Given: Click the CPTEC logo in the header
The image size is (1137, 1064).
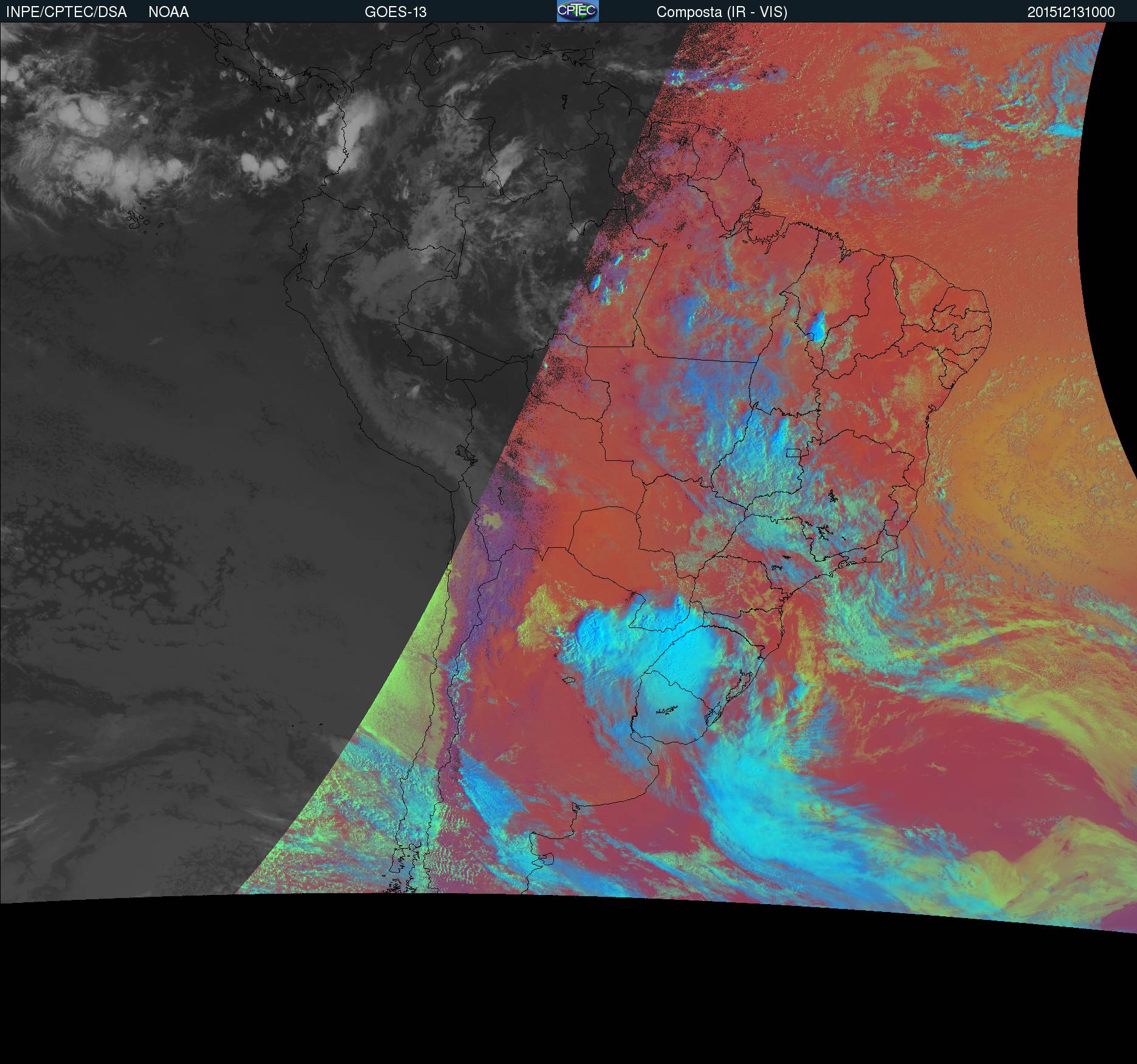Looking at the screenshot, I should (x=578, y=11).
